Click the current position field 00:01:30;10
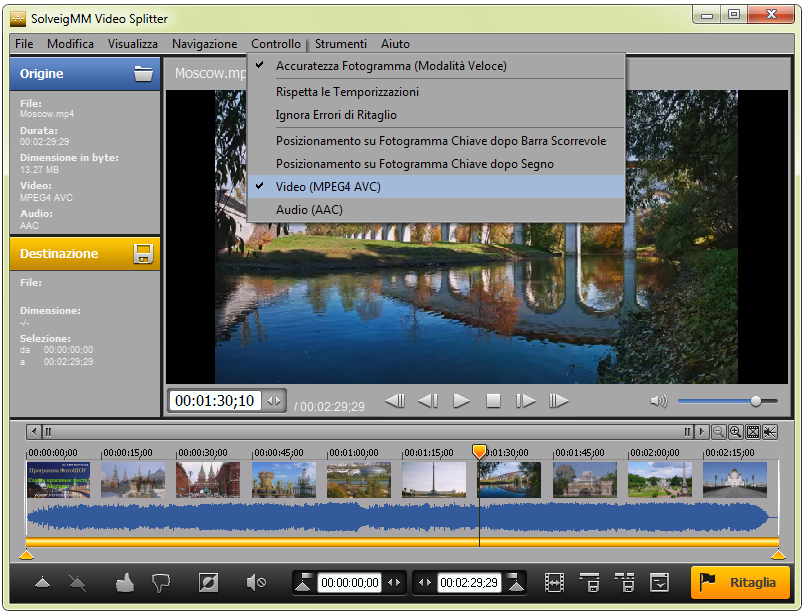The height and width of the screenshot is (615, 805). pos(215,401)
